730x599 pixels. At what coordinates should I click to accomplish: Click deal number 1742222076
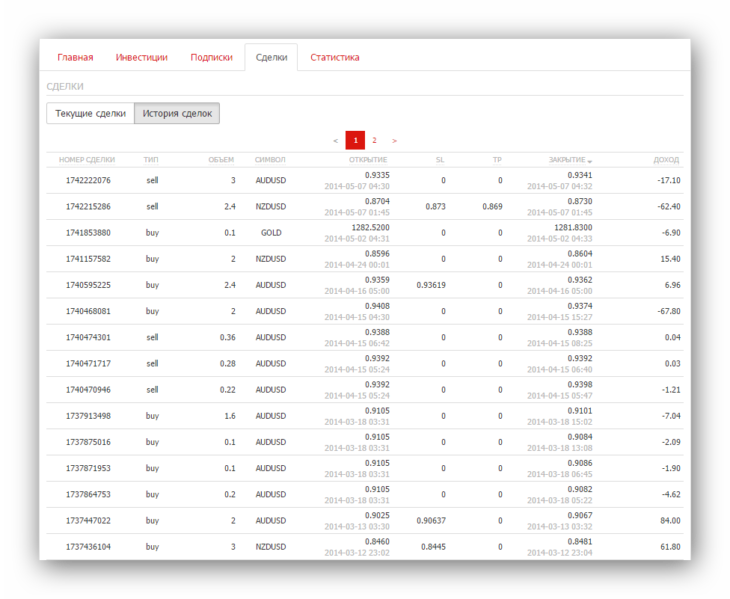click(x=88, y=180)
